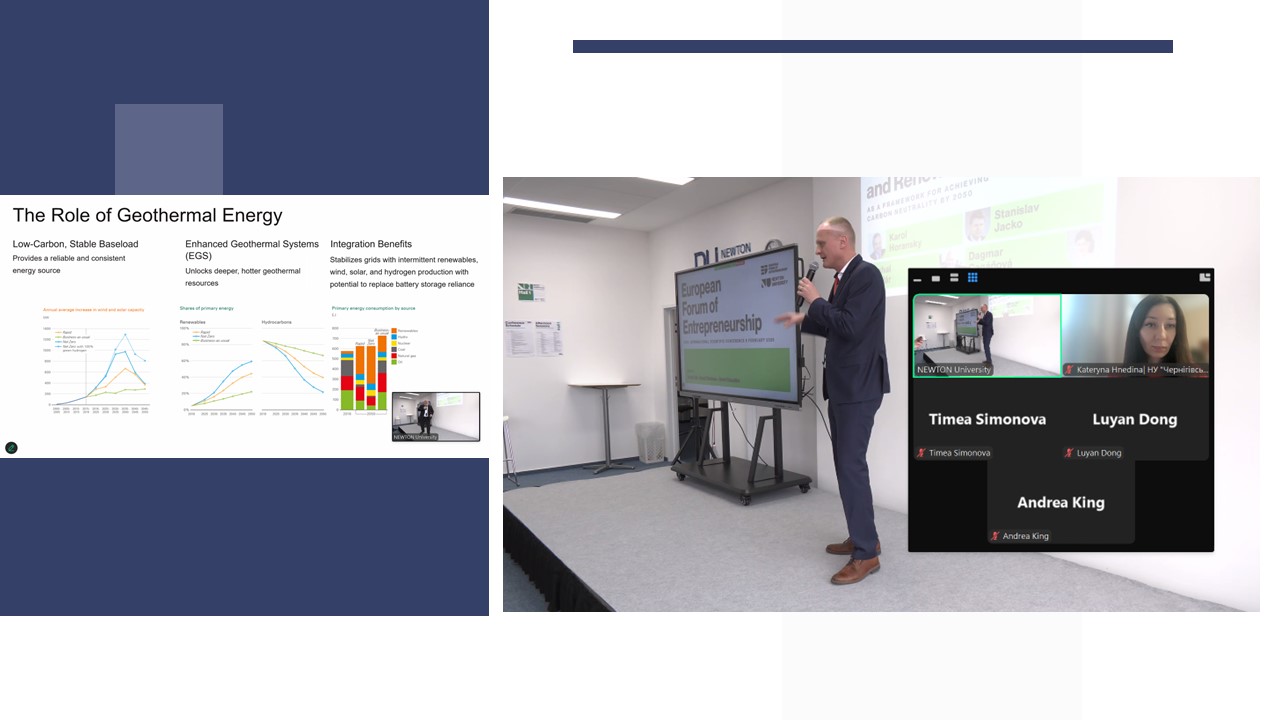The height and width of the screenshot is (720, 1280).
Task: Click the orange Renewables legend swatch in the bar chart
Action: point(394,330)
